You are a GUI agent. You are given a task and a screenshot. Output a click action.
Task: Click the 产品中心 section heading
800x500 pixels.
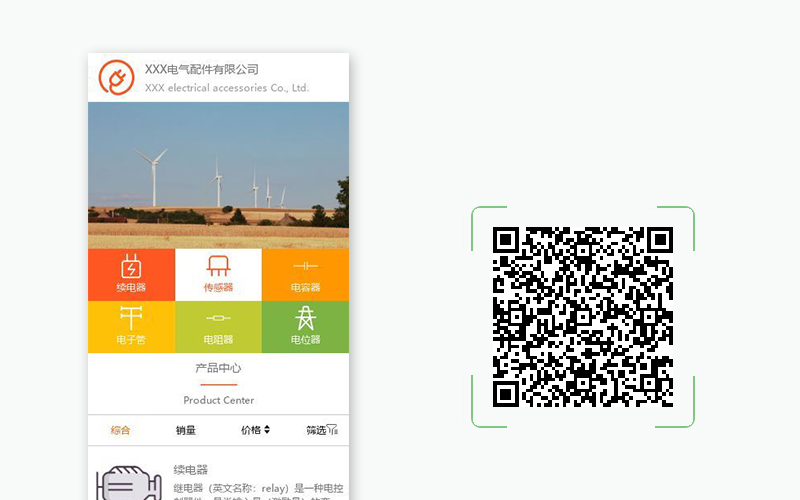pos(218,368)
